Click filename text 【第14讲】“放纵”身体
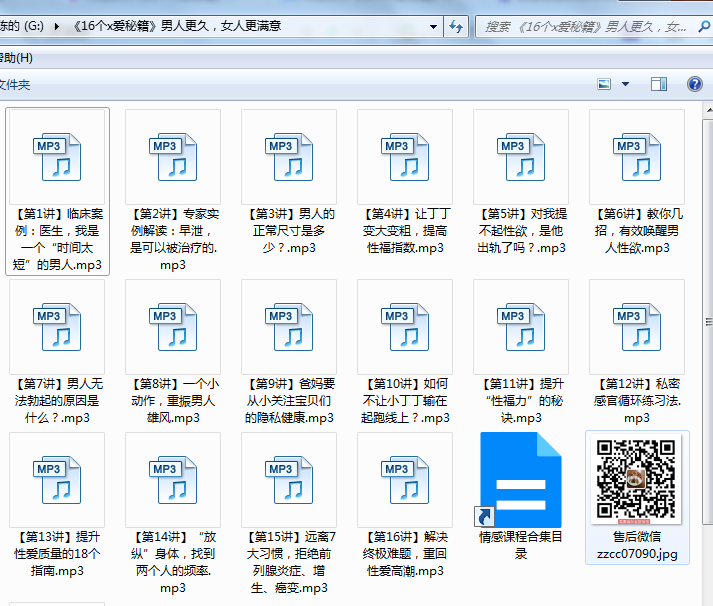The image size is (713, 606). [x=173, y=562]
